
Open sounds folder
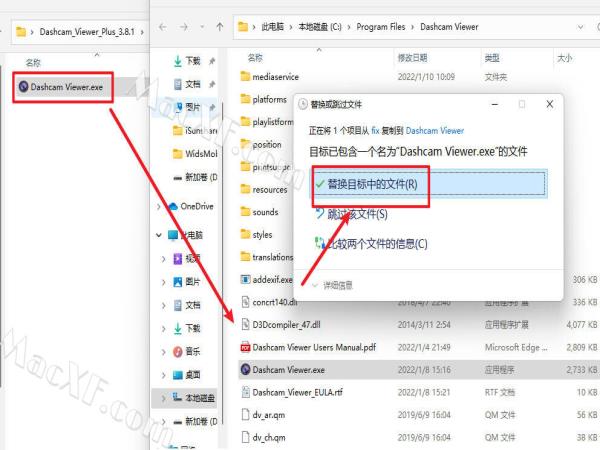[x=259, y=212]
